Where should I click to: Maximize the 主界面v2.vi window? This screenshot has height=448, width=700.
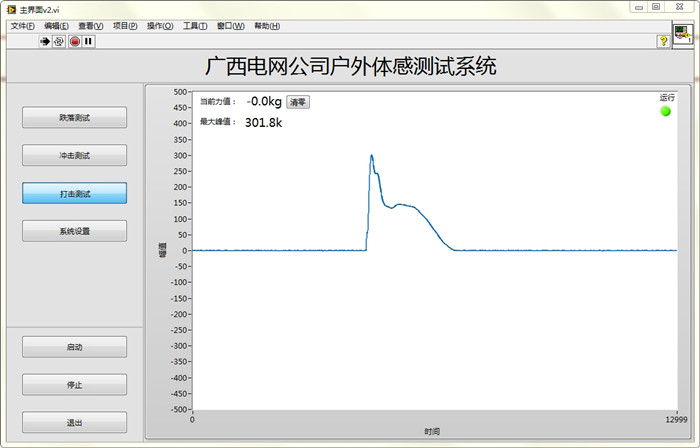point(656,7)
